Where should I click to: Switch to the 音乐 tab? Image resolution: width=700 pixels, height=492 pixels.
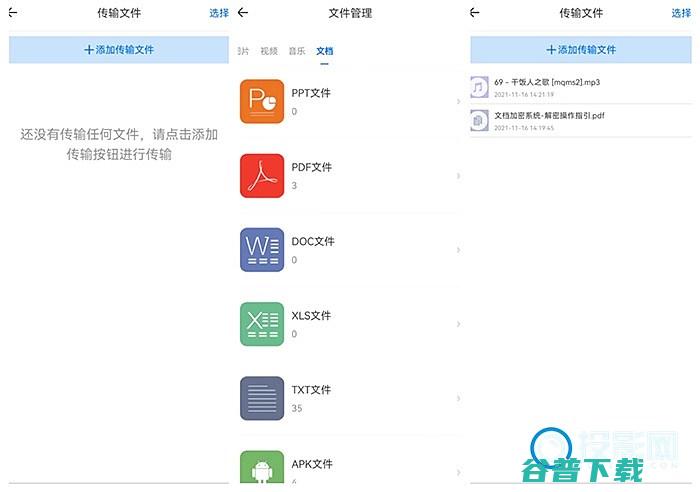click(x=297, y=51)
